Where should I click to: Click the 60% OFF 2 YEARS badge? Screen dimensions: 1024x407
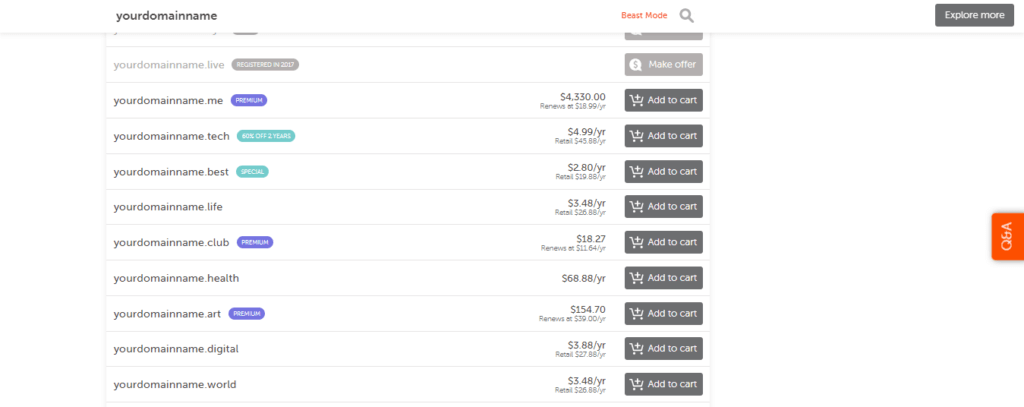(x=266, y=136)
